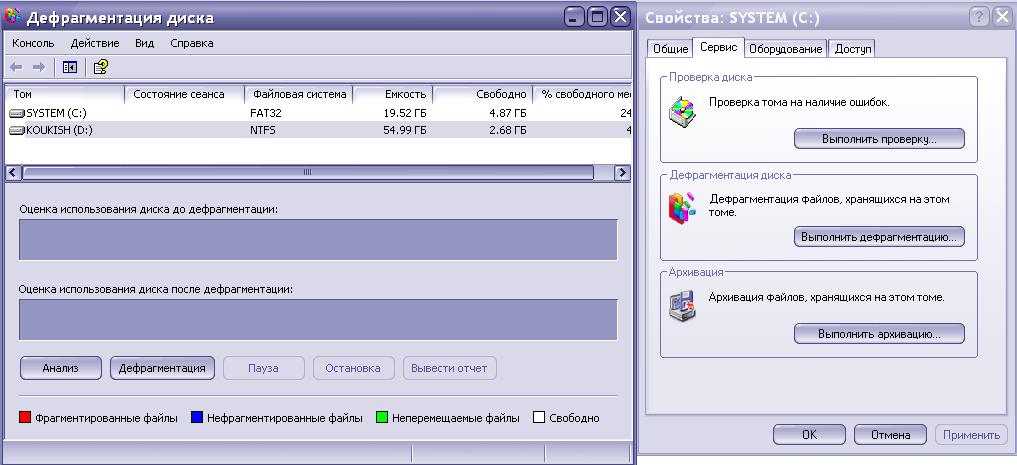Sort by the Емкость column header

[393, 95]
